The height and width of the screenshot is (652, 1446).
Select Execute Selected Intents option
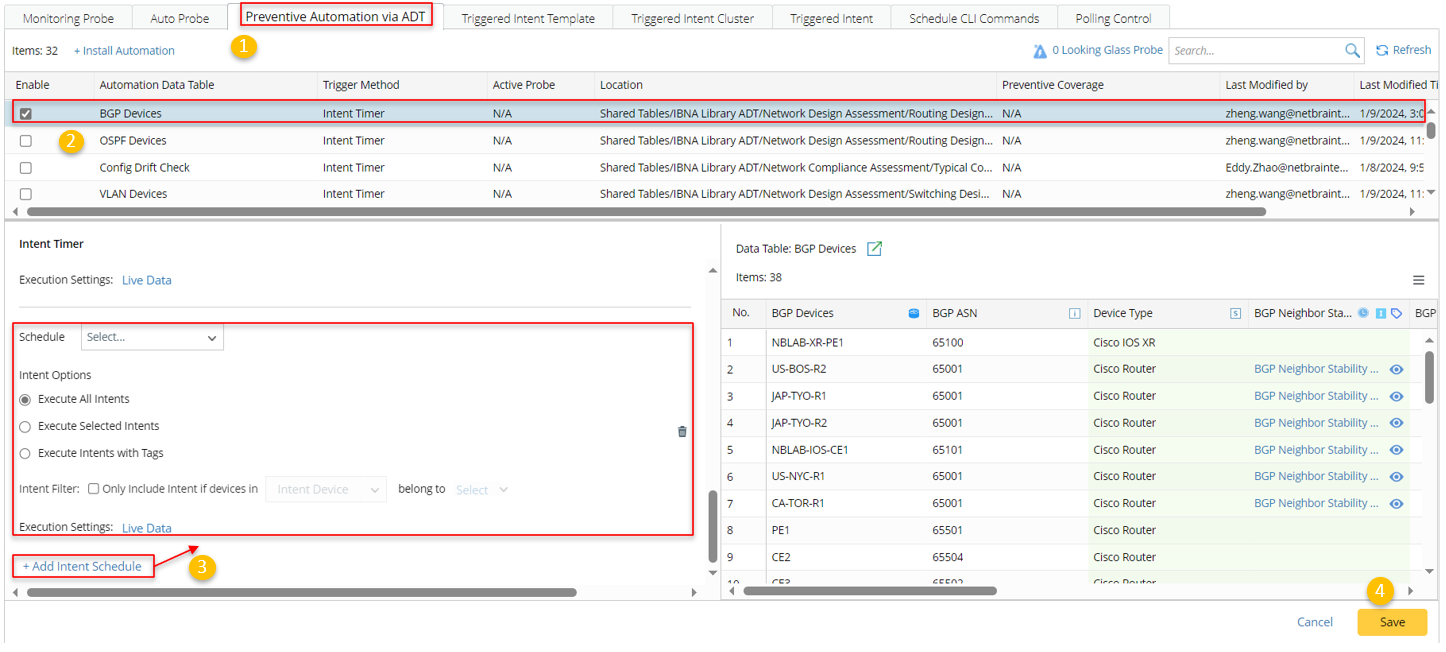click(26, 426)
